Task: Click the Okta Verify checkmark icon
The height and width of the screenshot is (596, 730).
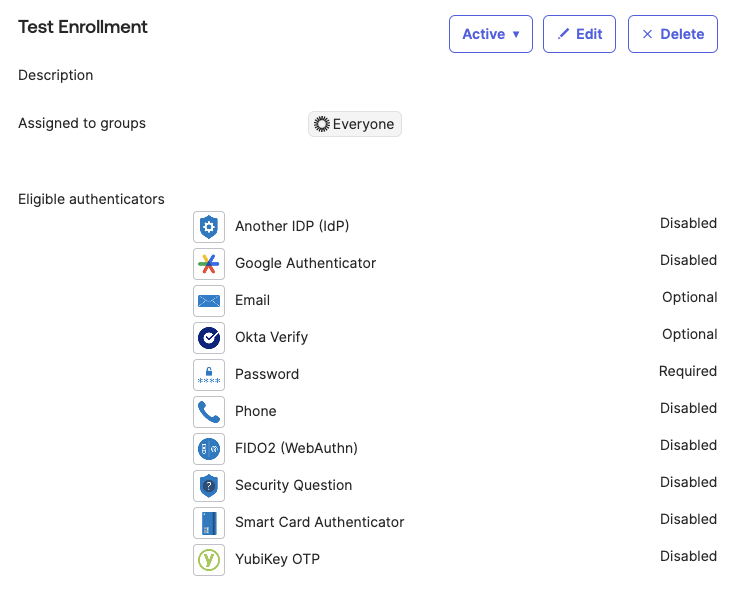Action: point(208,338)
